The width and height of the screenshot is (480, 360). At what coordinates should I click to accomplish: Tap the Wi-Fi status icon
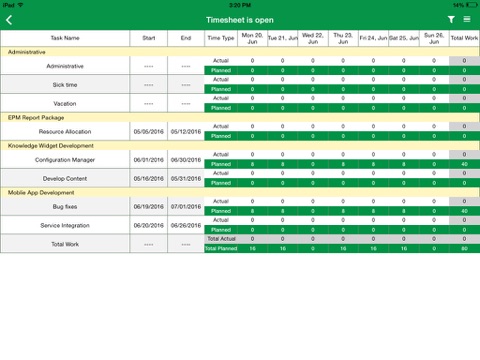pos(21,5)
